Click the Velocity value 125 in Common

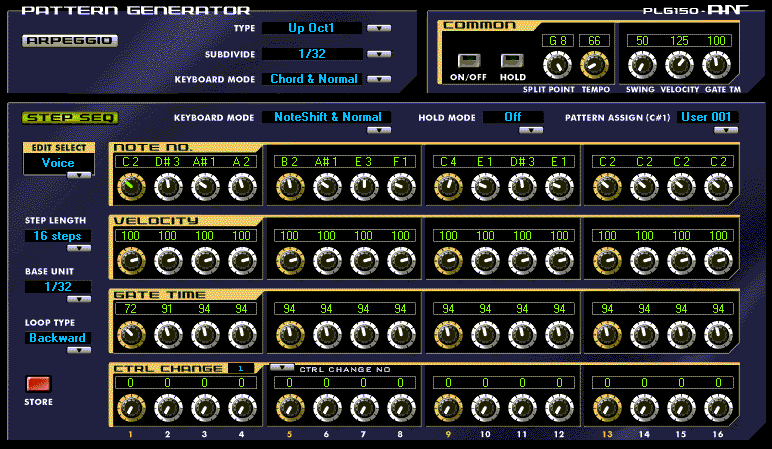[679, 41]
